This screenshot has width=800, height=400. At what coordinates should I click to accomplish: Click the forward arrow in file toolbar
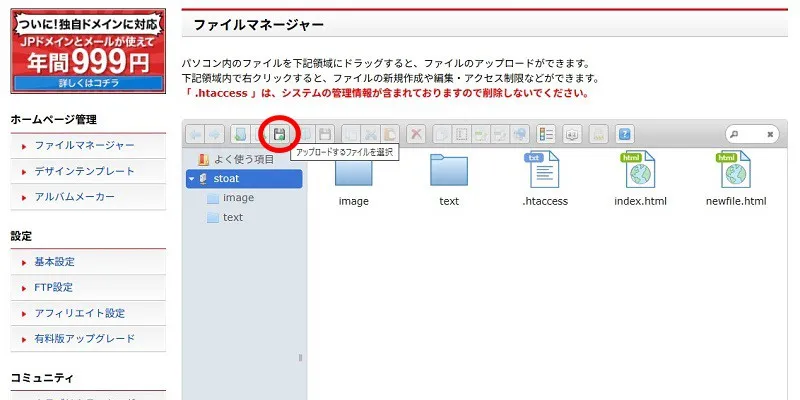coord(215,135)
